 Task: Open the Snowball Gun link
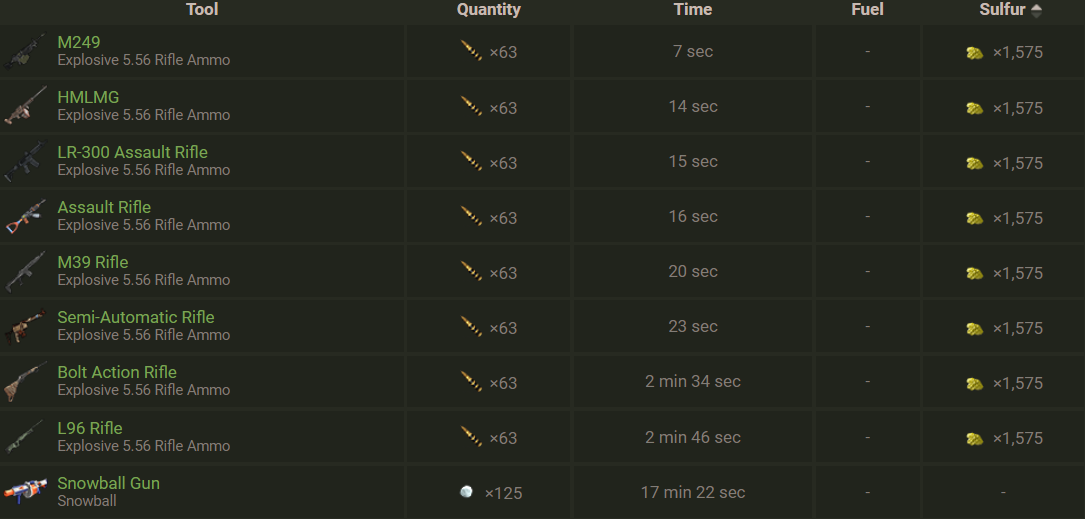coord(108,483)
